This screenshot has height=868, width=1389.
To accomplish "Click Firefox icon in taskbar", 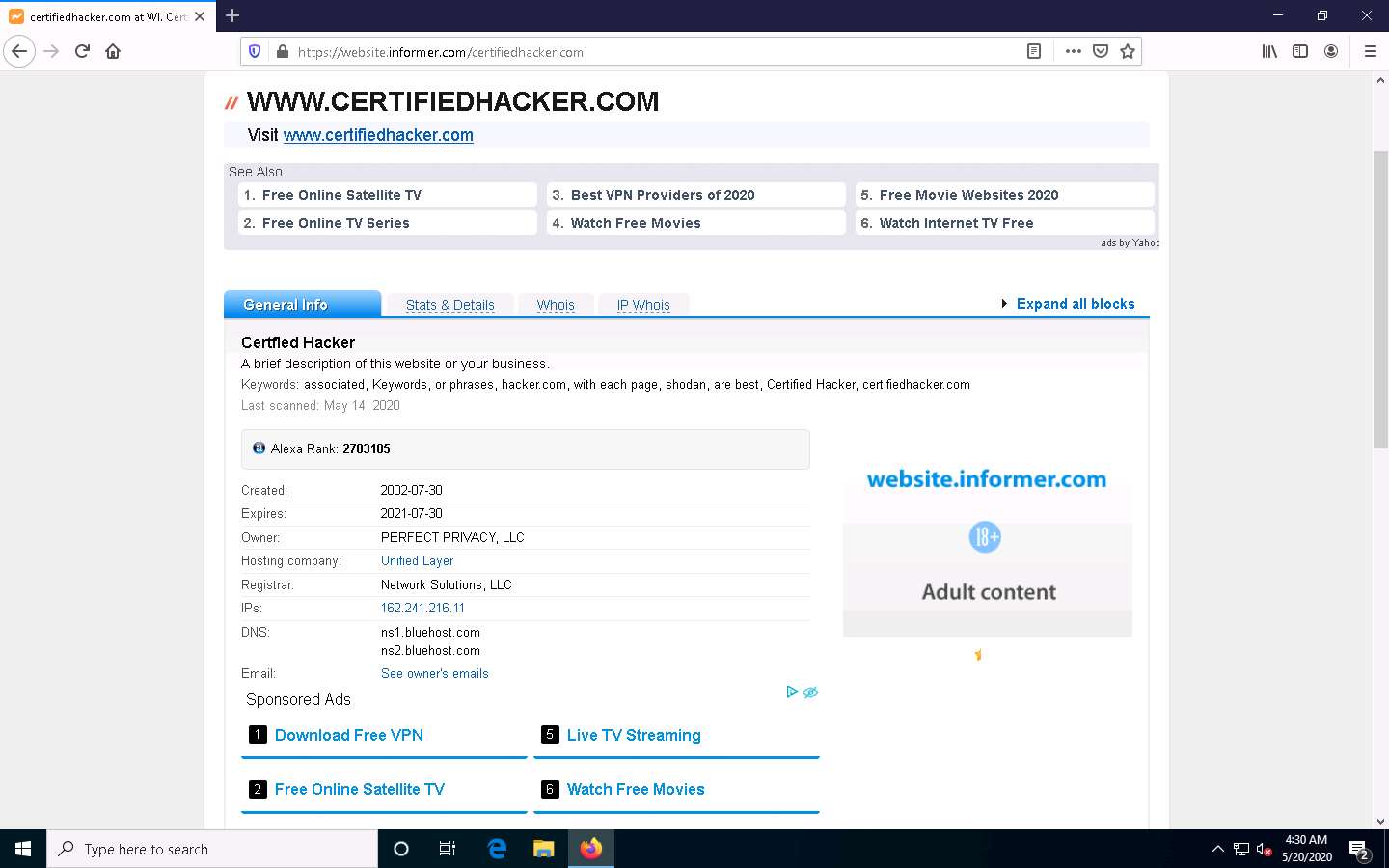I will point(591,849).
